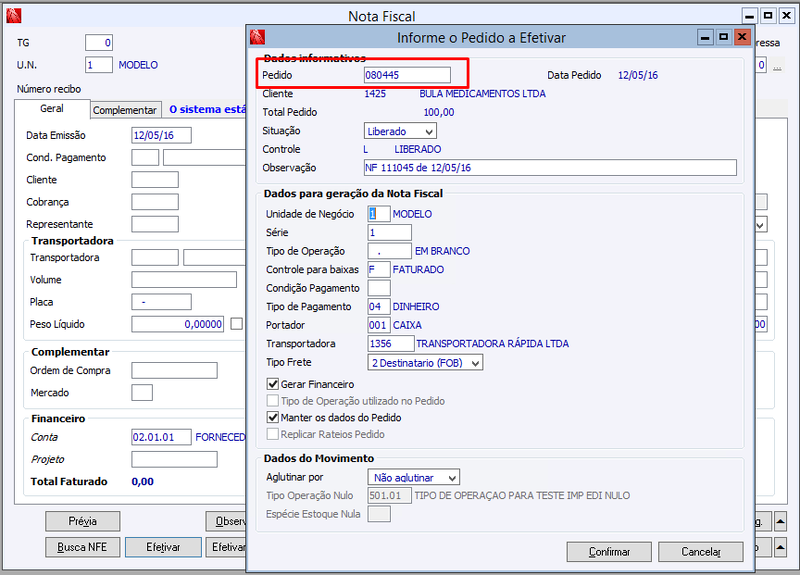The image size is (800, 575).
Task: Click the dialog Transportadora code field 1356
Action: tap(391, 344)
